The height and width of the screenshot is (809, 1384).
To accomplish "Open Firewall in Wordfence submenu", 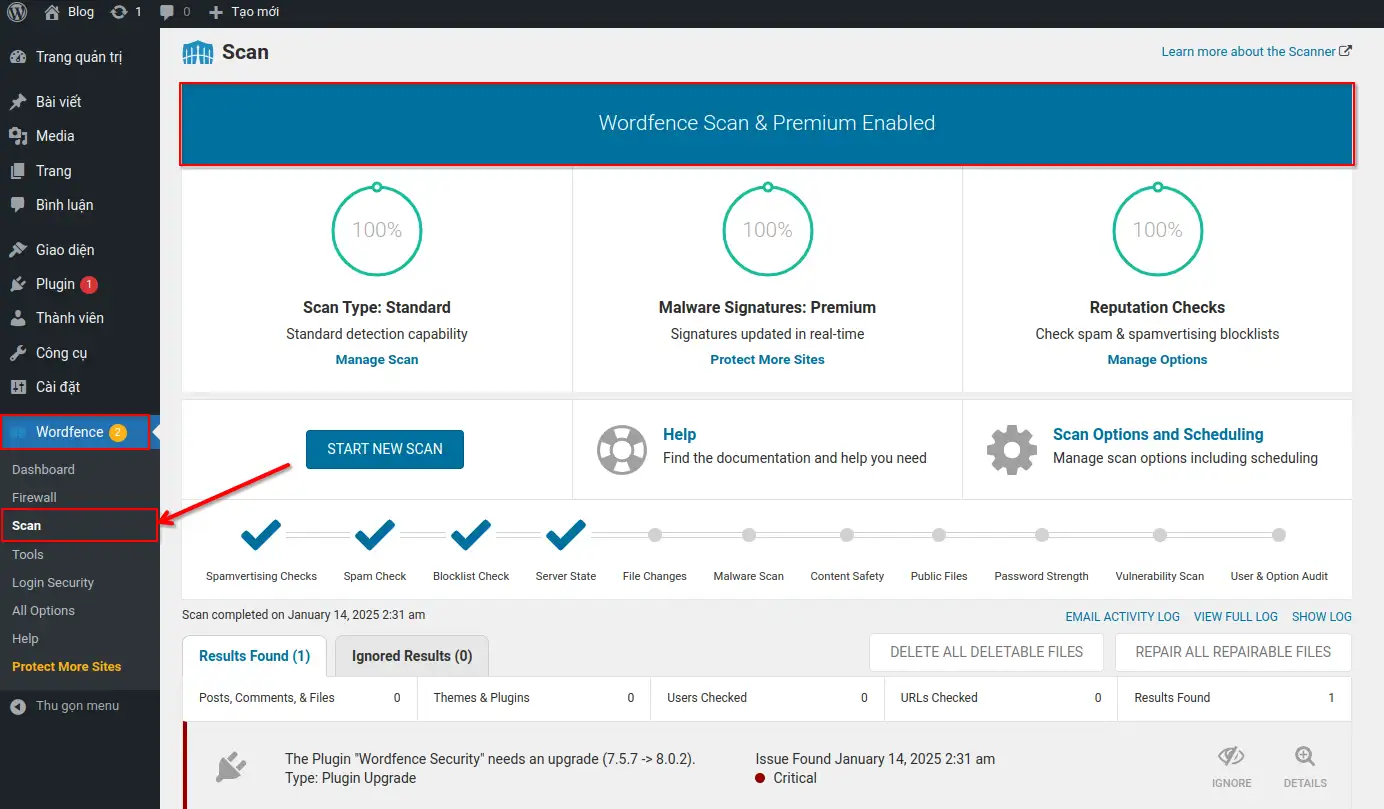I will tap(34, 497).
